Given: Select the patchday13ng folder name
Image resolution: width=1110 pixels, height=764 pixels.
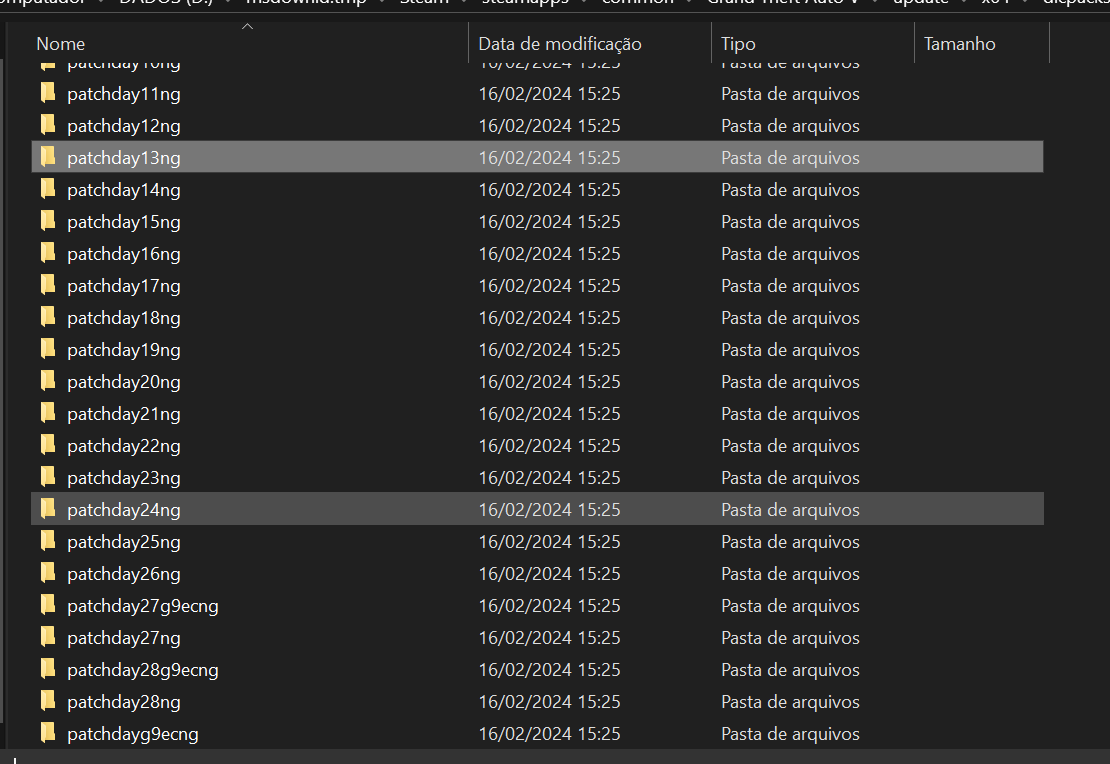Looking at the screenshot, I should [x=124, y=158].
